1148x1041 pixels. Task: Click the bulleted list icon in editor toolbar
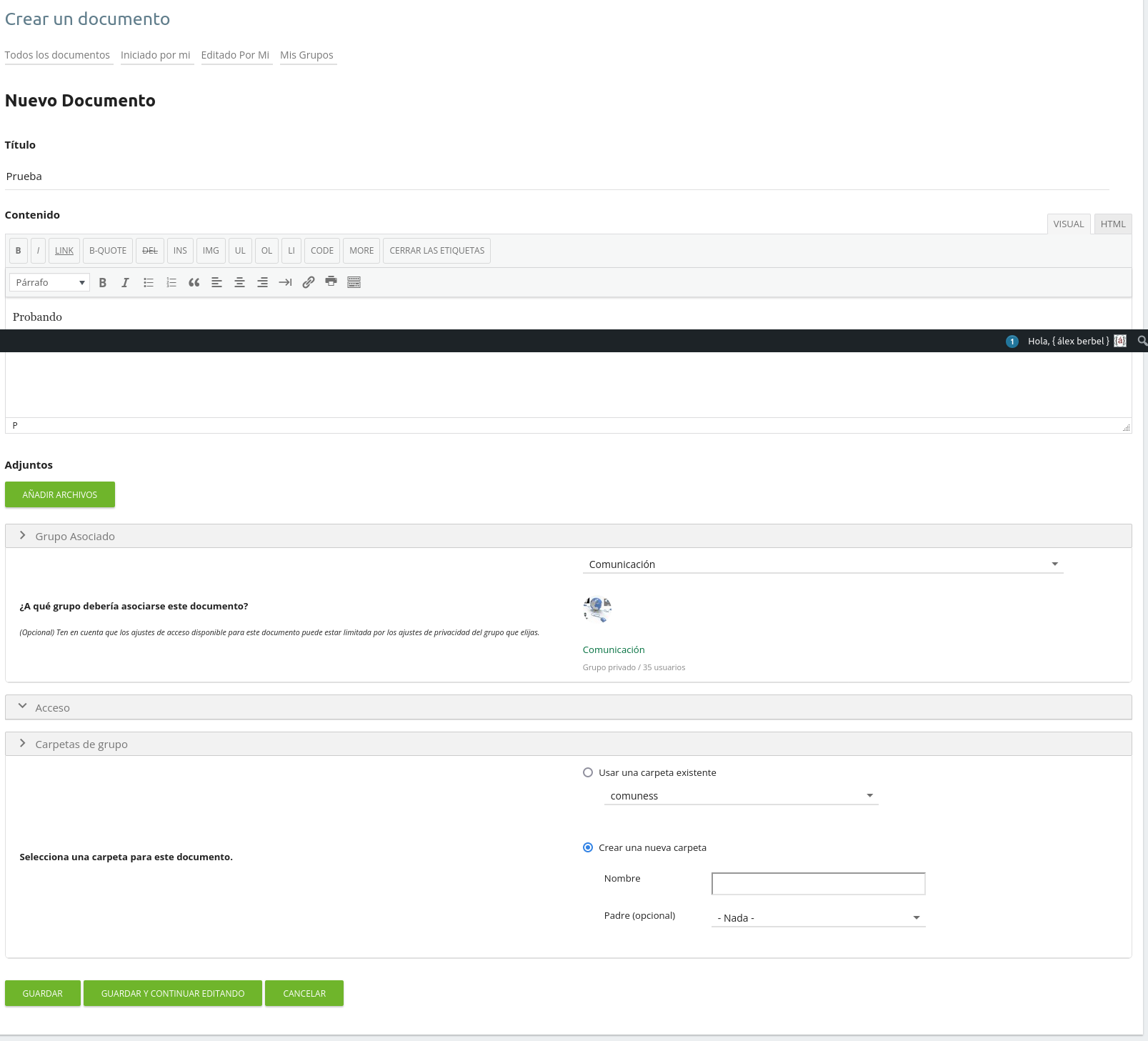[149, 283]
